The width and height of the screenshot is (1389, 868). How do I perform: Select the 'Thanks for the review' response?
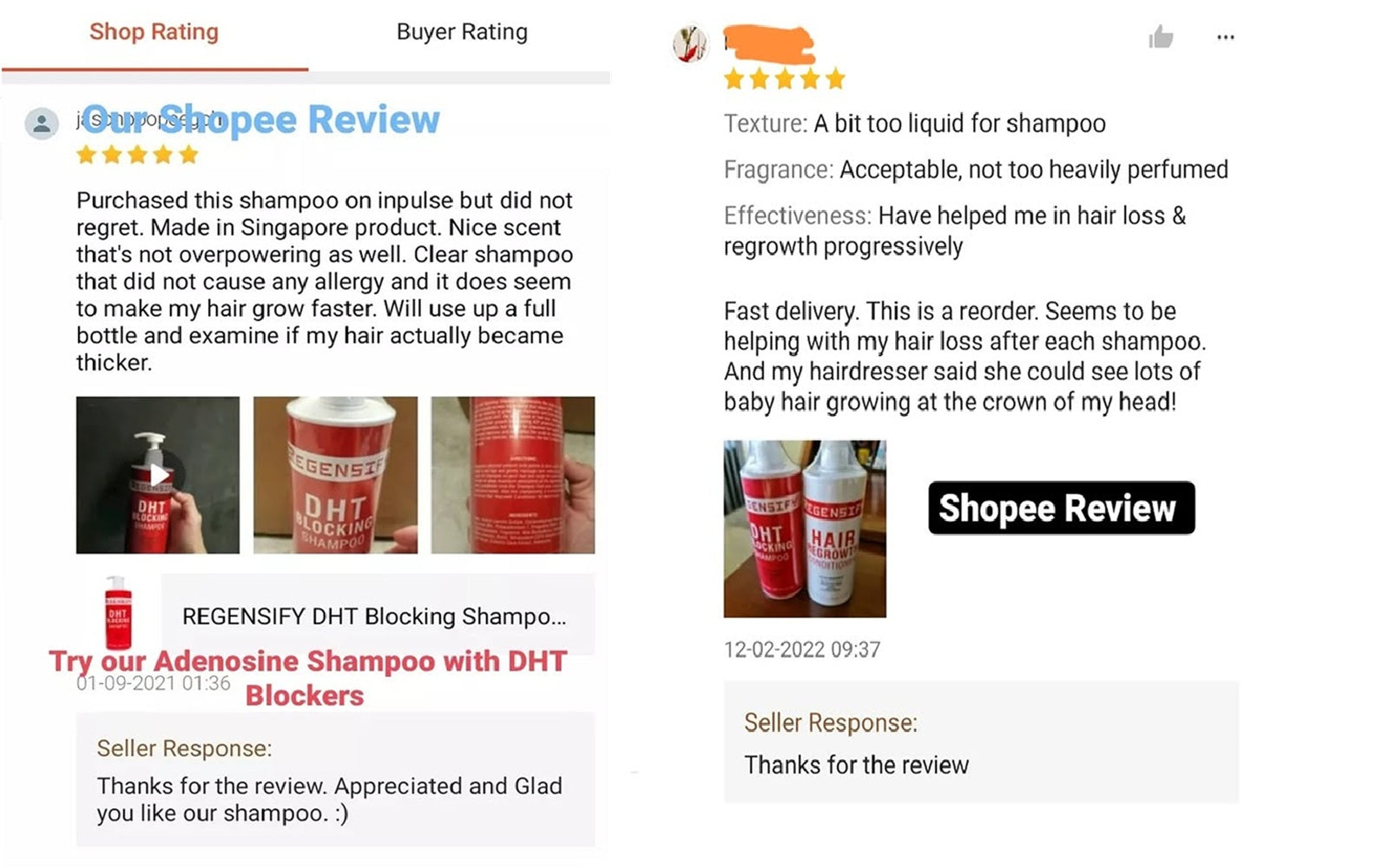tap(856, 765)
